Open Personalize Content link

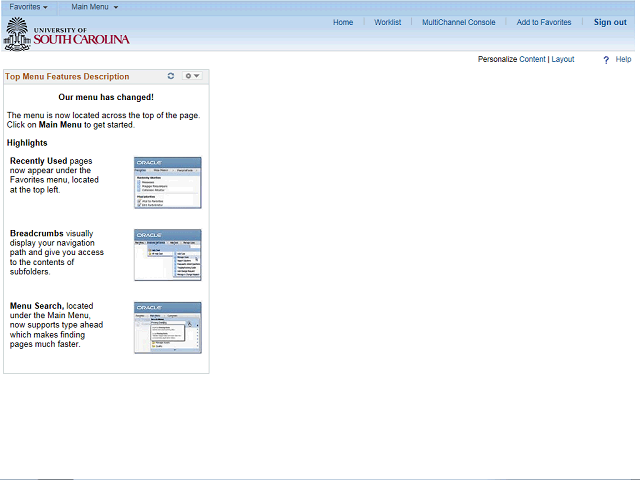[532, 59]
